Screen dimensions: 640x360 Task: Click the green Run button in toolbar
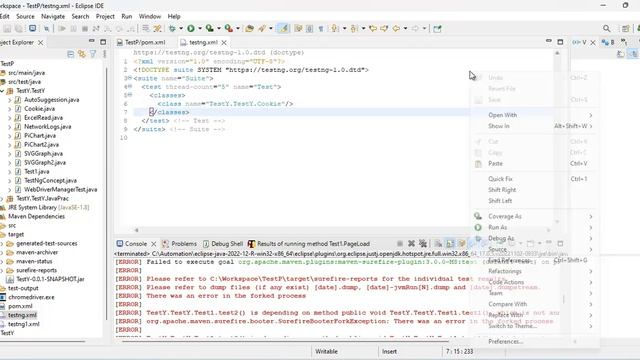pos(191,29)
